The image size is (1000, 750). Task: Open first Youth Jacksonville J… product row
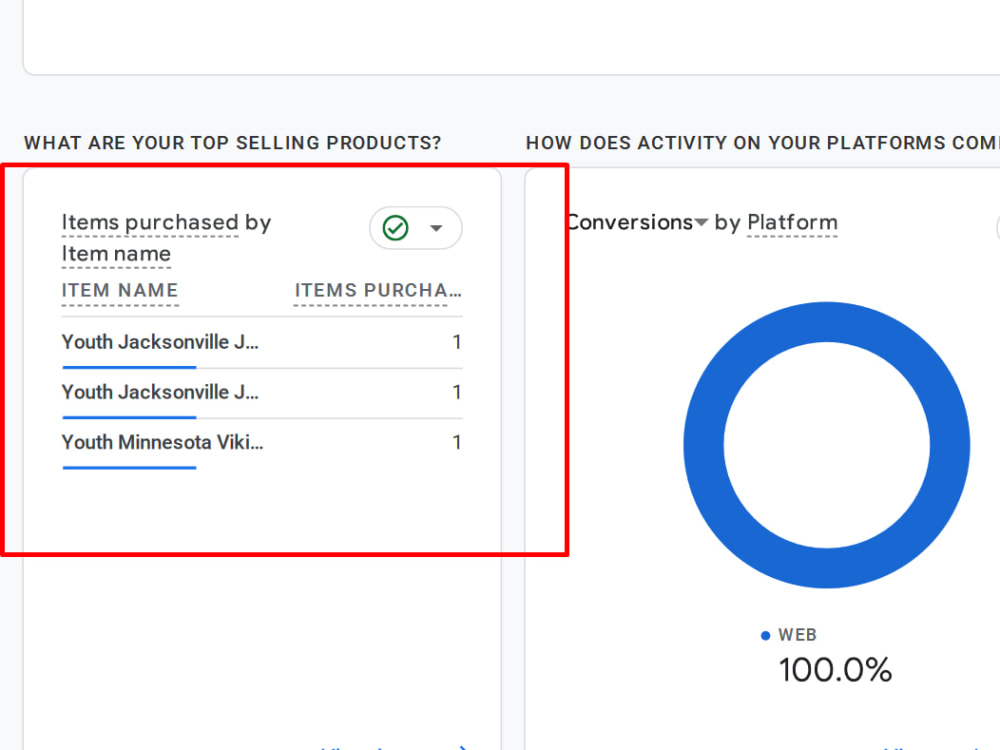(x=261, y=342)
